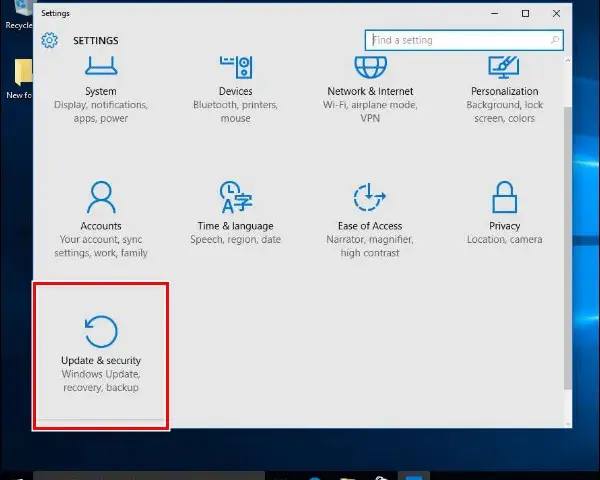Screen dimensions: 600x480
Task: Open Update & security settings
Action: [x=101, y=354]
